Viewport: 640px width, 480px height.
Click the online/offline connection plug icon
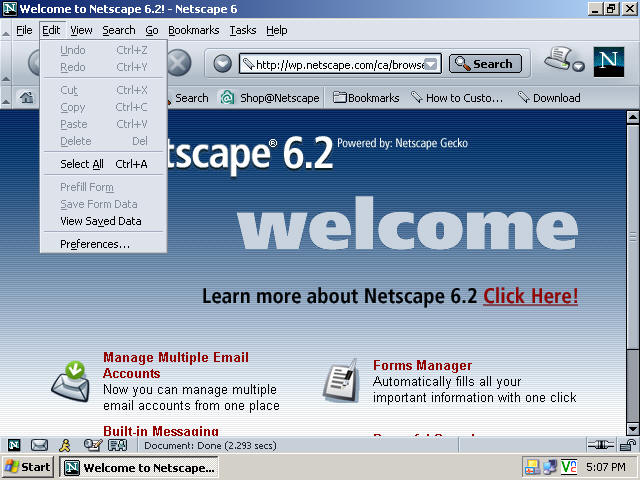coord(600,445)
